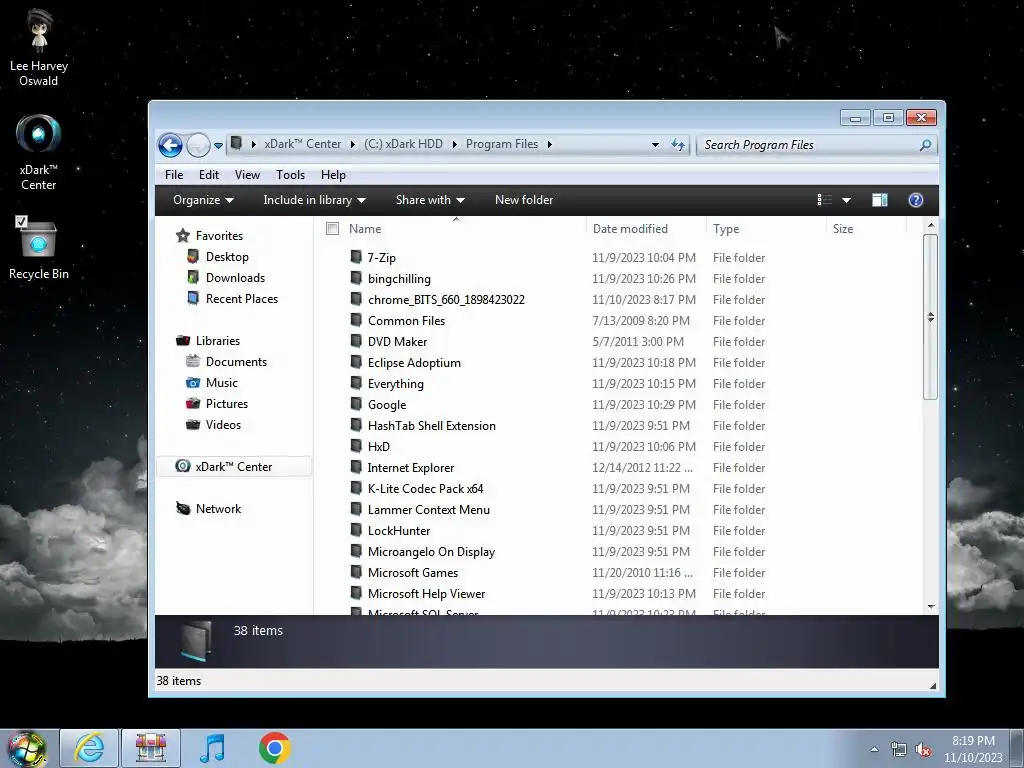Screen dimensions: 1024x768
Task: Click the file list scroll up arrow
Action: (x=931, y=225)
